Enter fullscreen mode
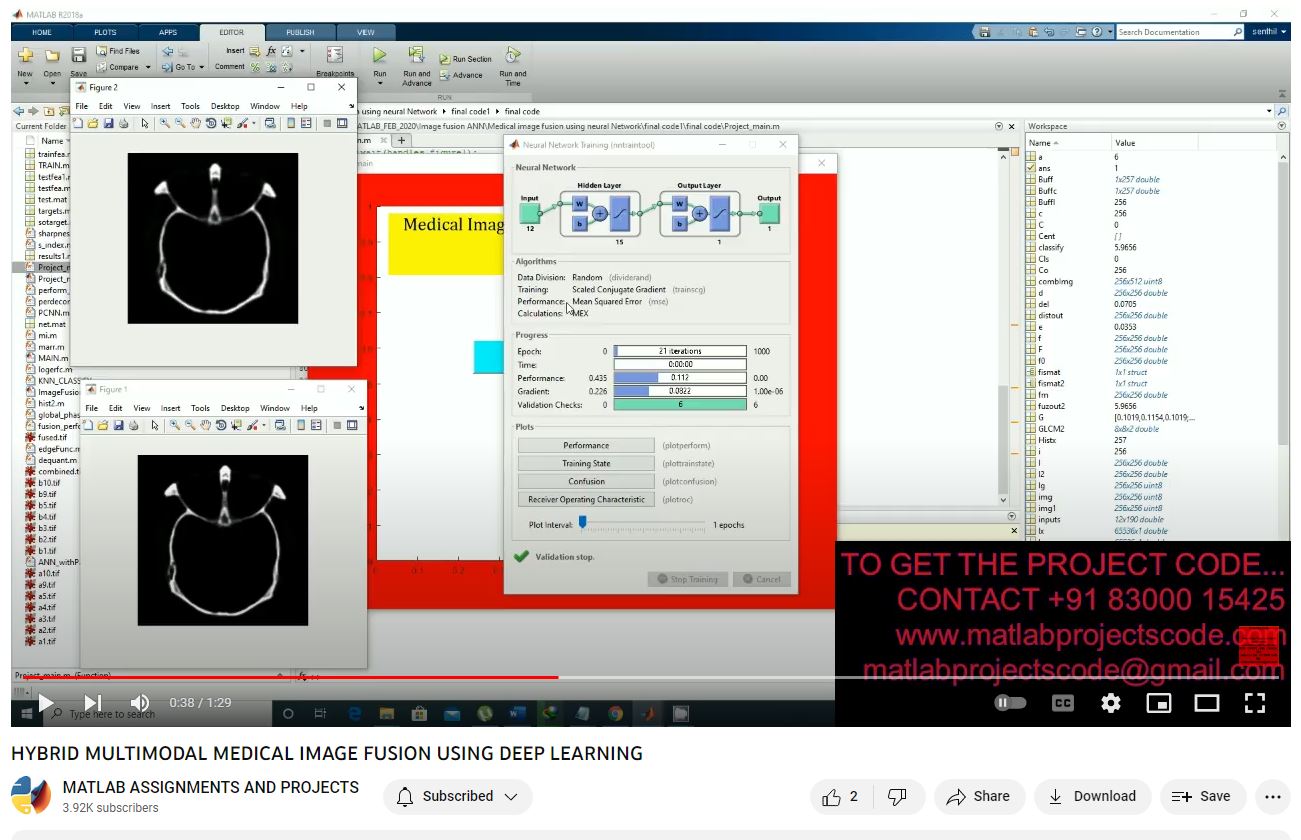The width and height of the screenshot is (1301, 840). click(1255, 703)
